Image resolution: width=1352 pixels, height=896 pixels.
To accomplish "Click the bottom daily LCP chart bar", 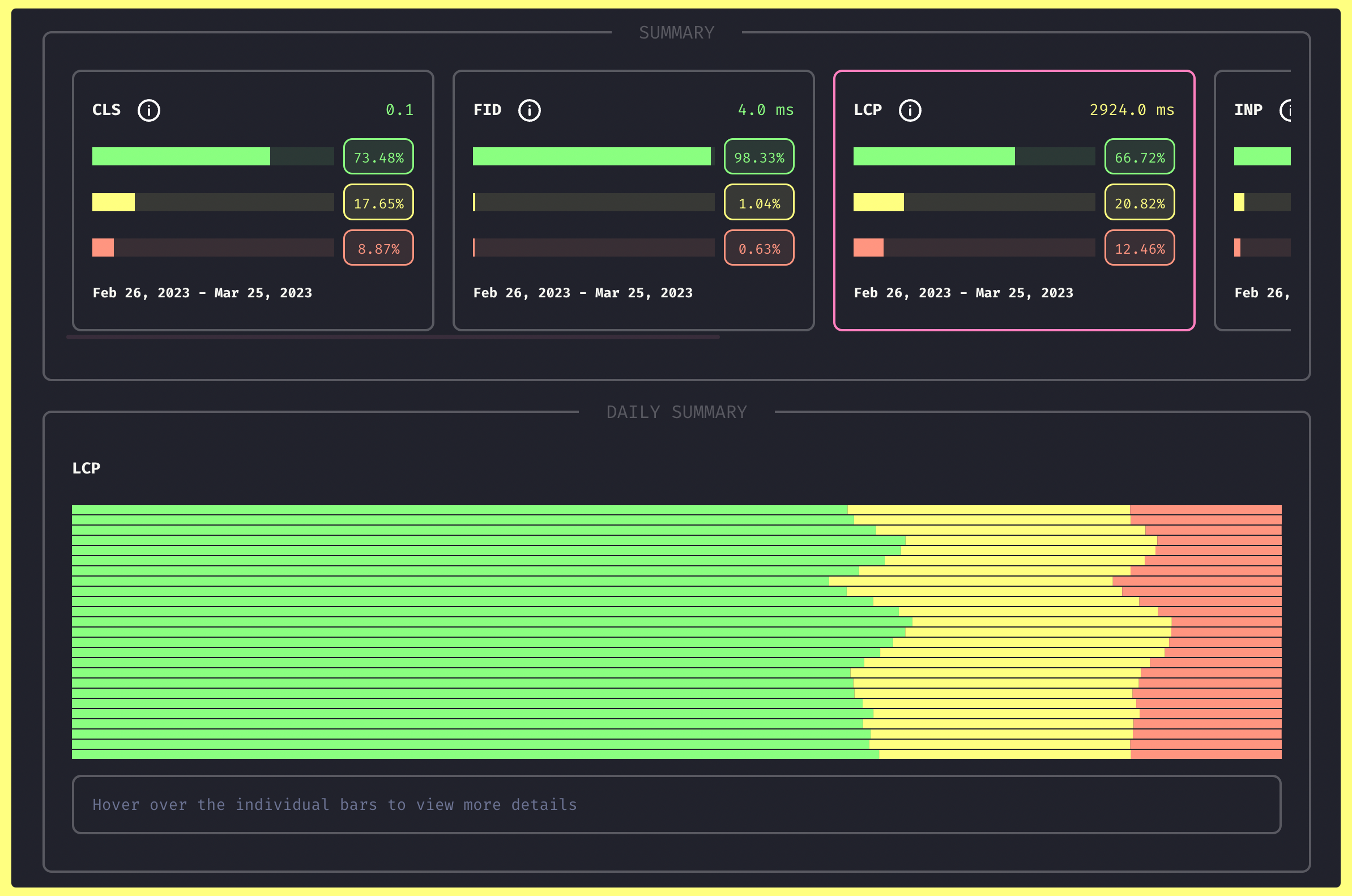I will 677,754.
